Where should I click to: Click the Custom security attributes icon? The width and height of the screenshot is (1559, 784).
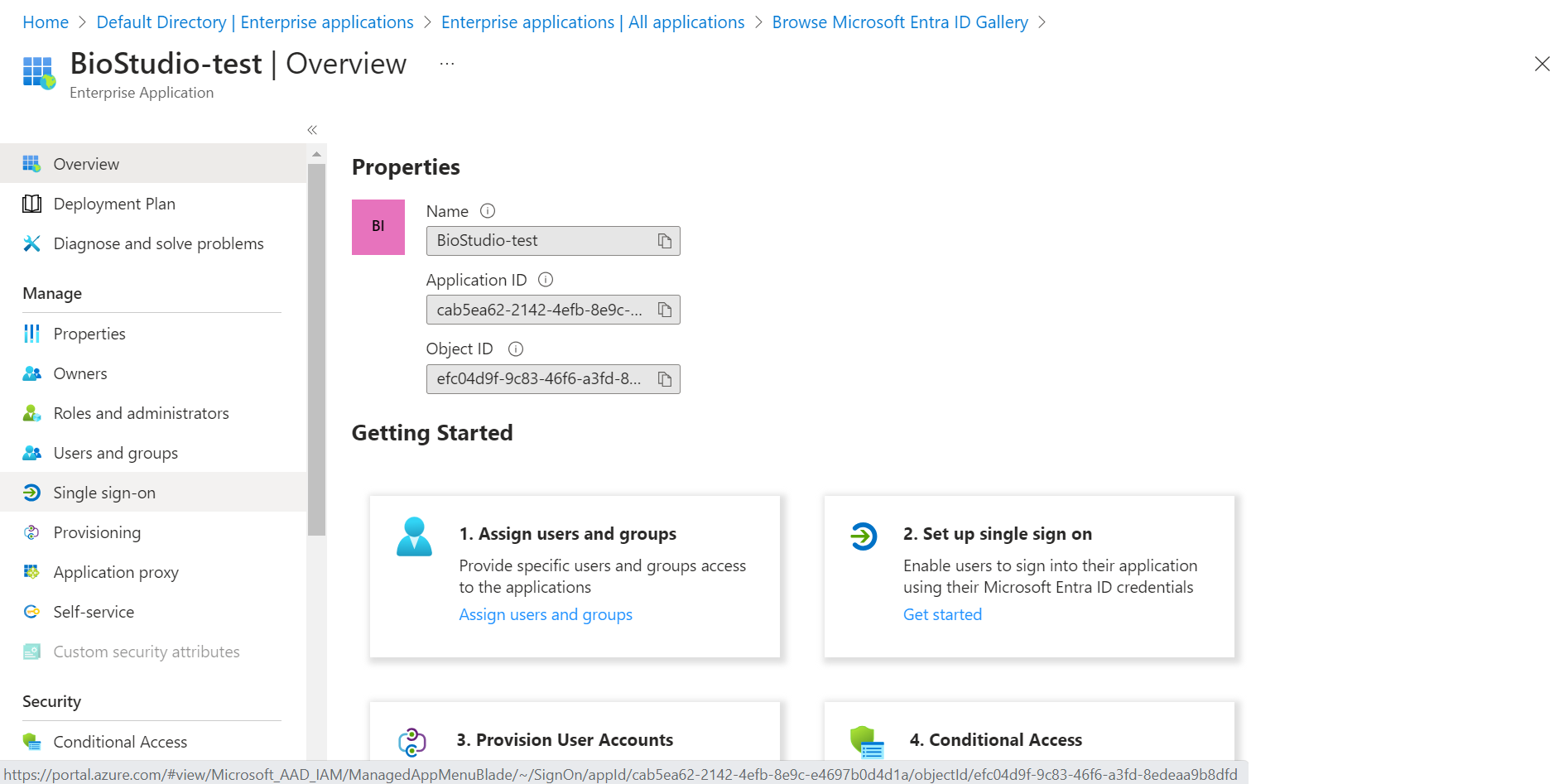(x=31, y=652)
